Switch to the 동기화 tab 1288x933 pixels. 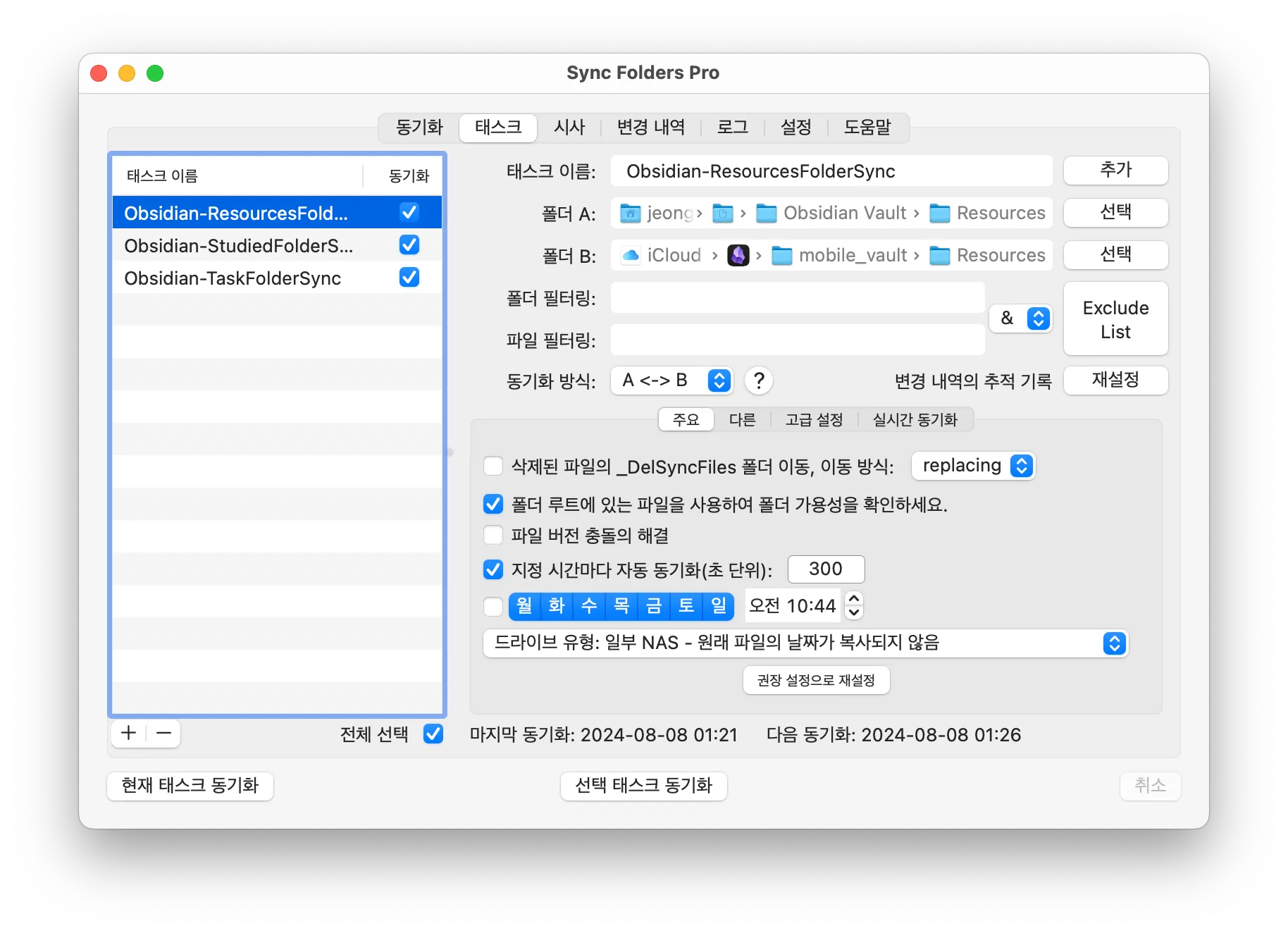click(419, 128)
